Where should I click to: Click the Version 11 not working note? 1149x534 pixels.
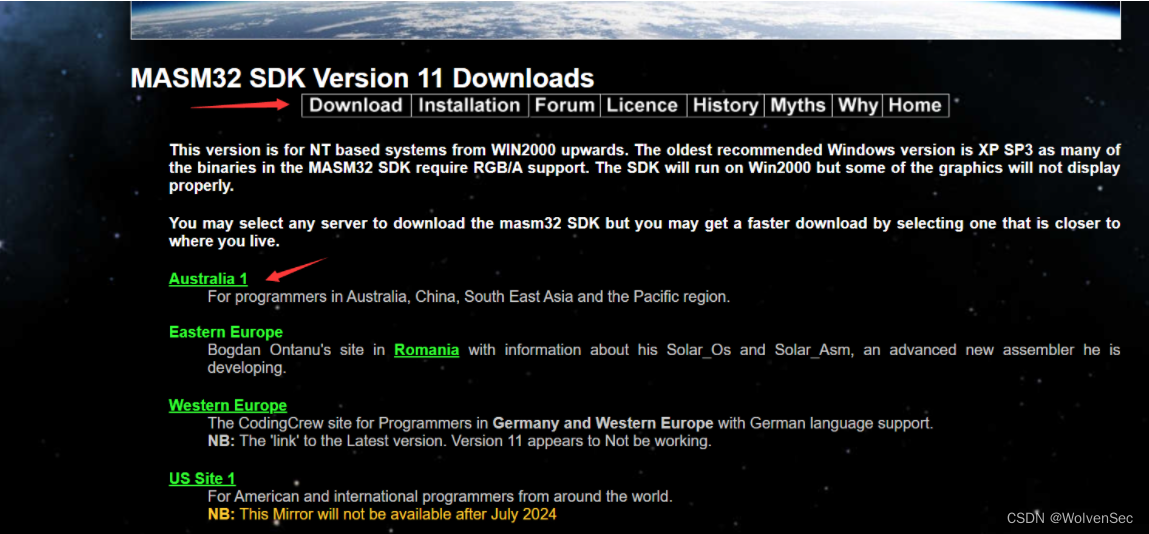point(459,442)
